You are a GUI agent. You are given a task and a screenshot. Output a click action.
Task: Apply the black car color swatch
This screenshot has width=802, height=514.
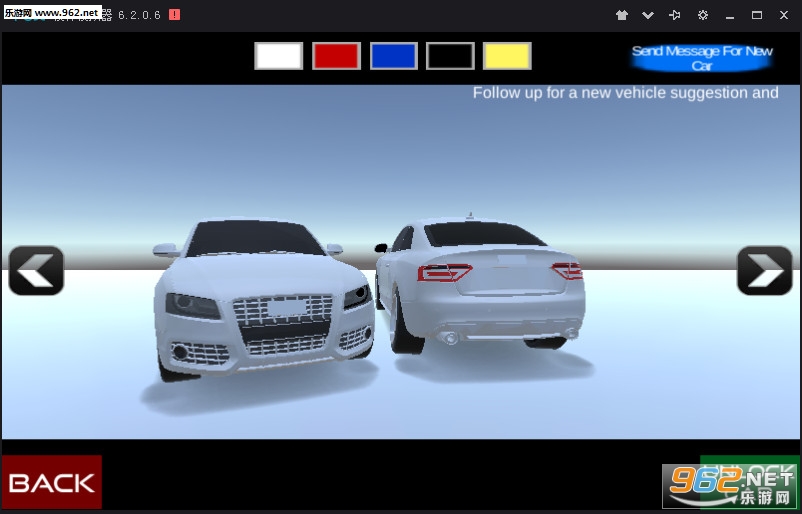450,56
